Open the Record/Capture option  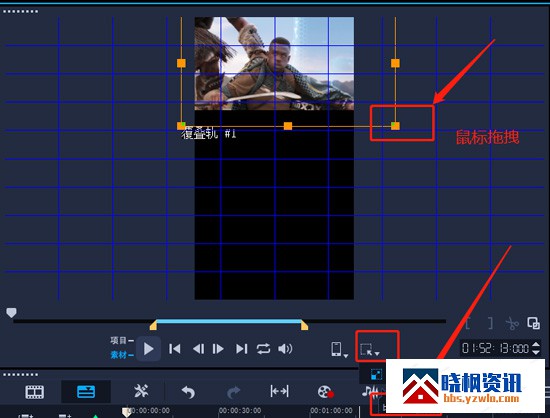[325, 392]
